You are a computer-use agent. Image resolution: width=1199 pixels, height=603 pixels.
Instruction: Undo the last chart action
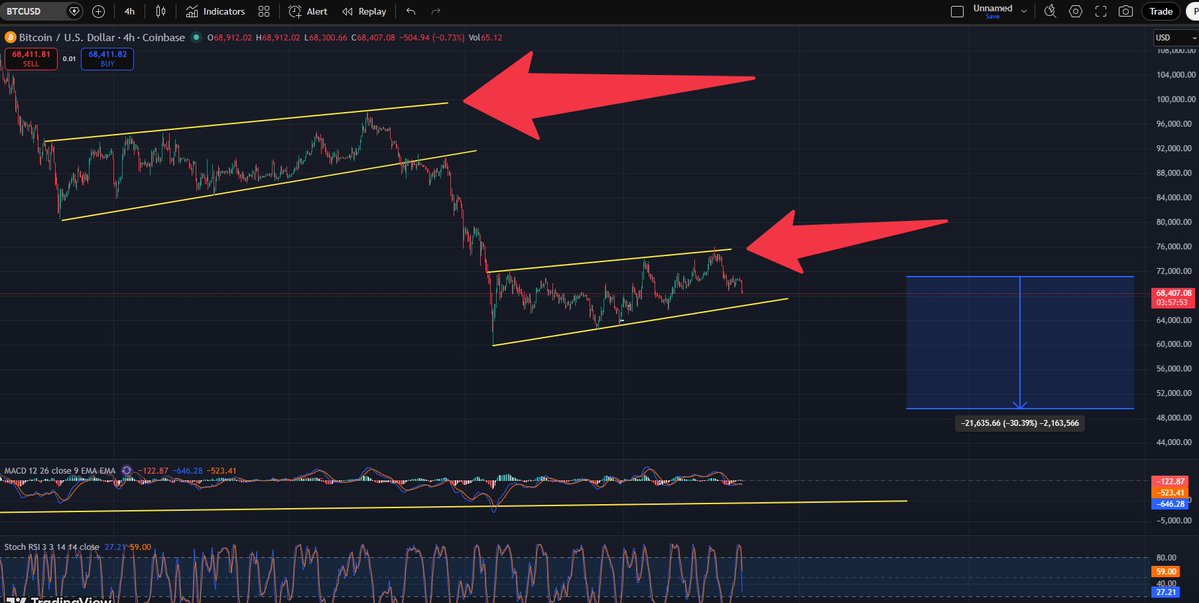(411, 11)
